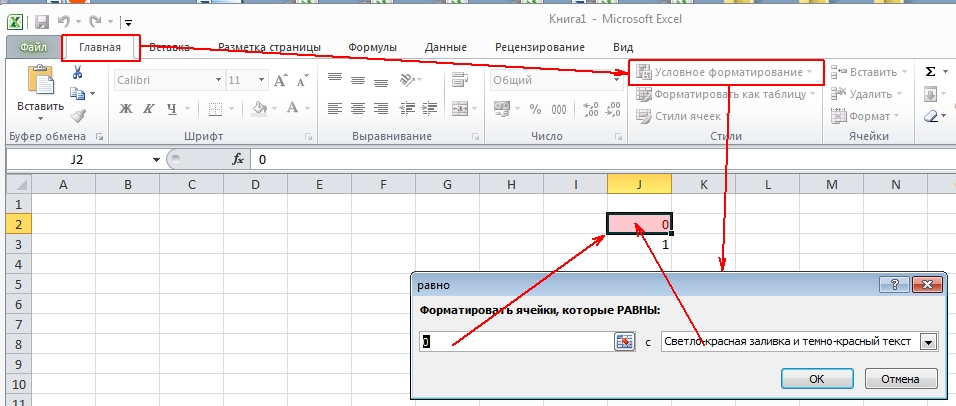956x406 pixels.
Task: Click the percent style icon
Action: coord(534,109)
